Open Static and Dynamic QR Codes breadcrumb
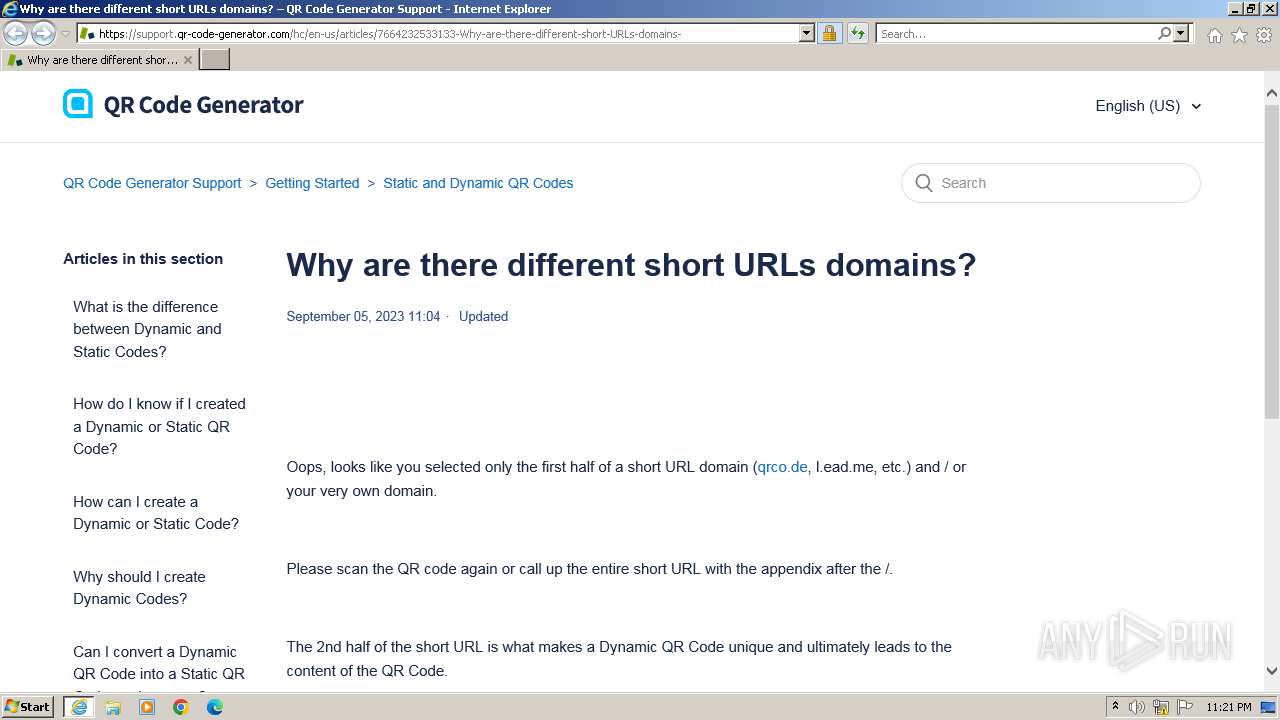Viewport: 1280px width, 720px height. click(x=478, y=183)
